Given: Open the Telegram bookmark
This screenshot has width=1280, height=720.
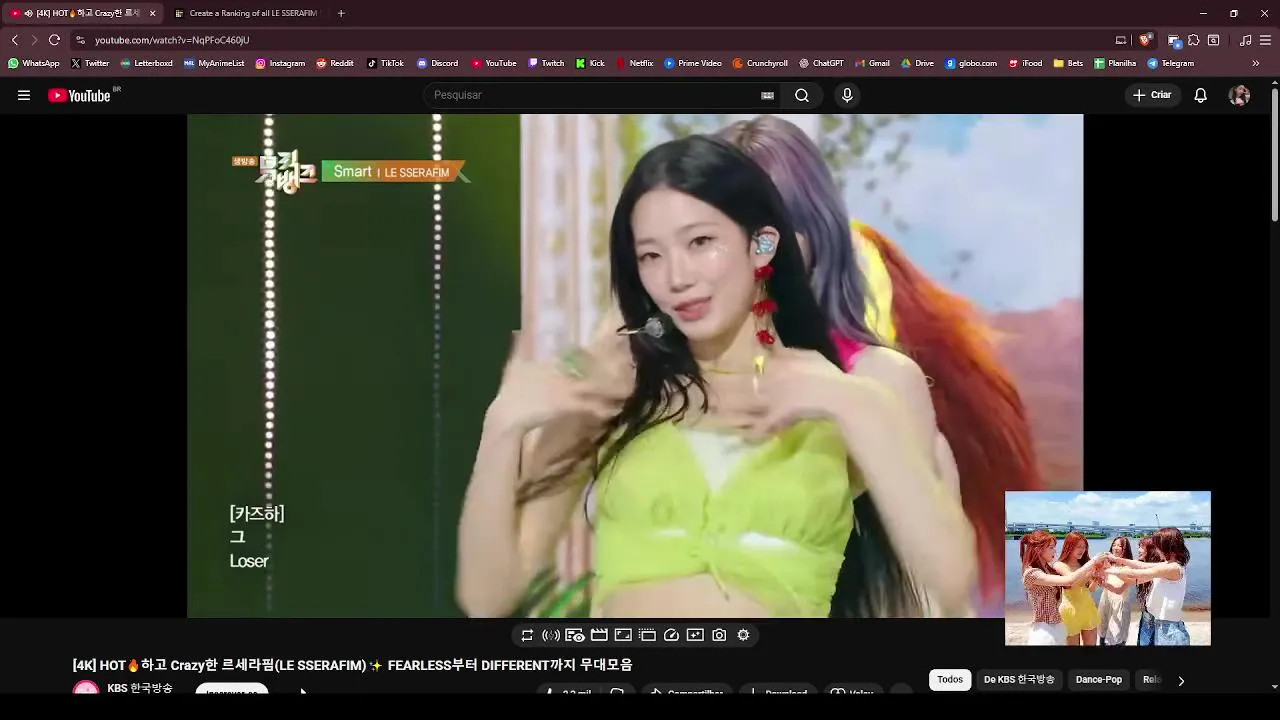Looking at the screenshot, I should [x=1170, y=63].
